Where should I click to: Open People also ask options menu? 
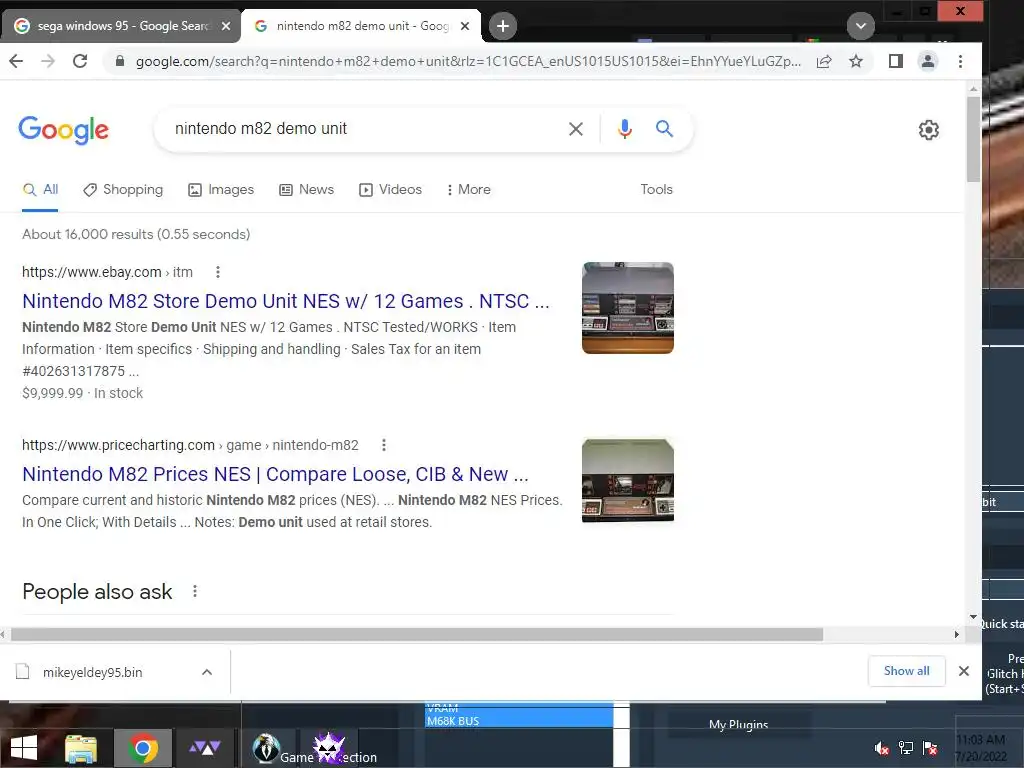click(x=195, y=591)
